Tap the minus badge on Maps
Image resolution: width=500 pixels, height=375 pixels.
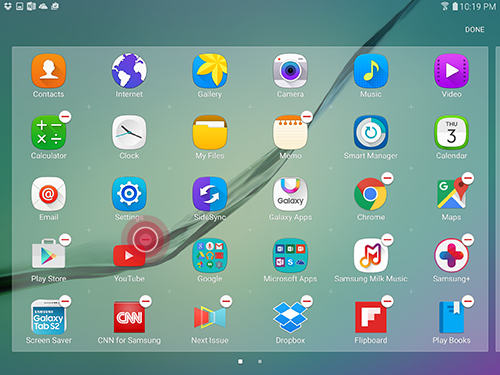click(x=468, y=178)
